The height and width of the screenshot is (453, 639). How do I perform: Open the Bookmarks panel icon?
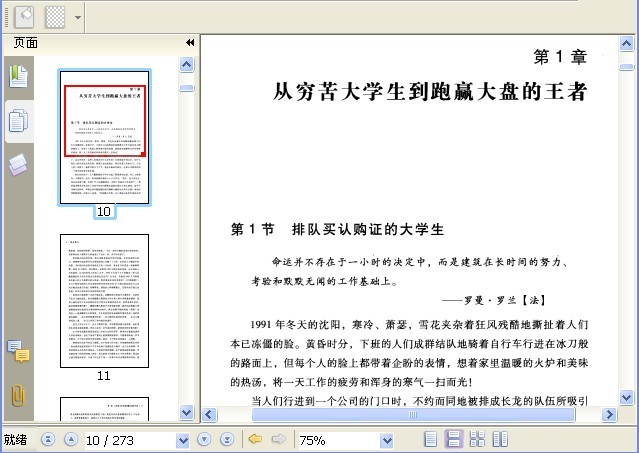[18, 76]
